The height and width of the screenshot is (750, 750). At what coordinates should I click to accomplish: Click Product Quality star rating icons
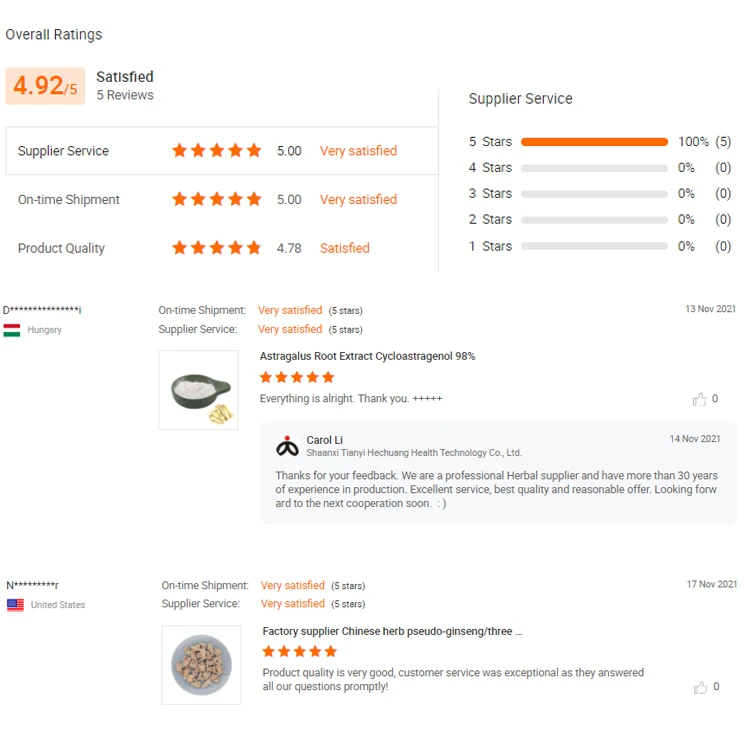[x=216, y=248]
